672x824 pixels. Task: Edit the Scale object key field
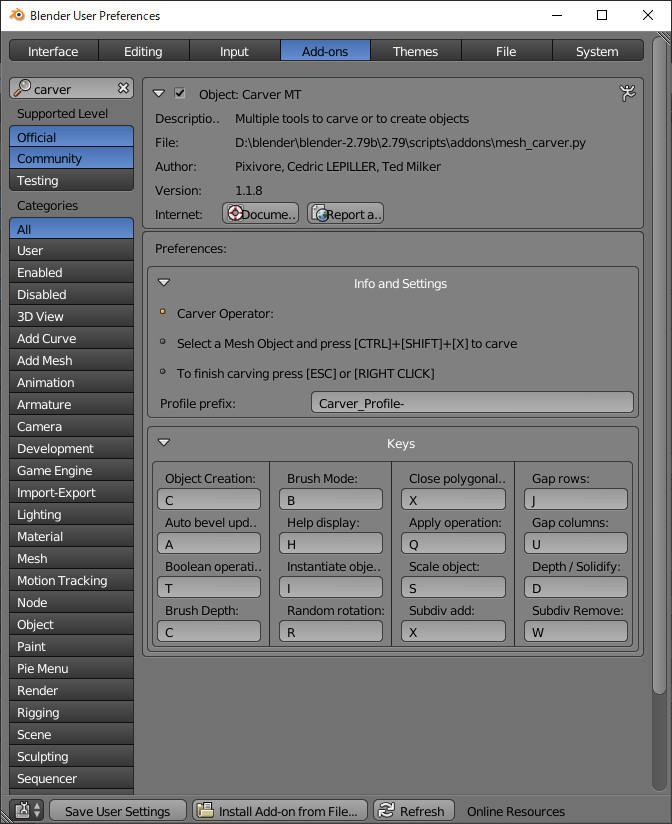click(453, 588)
